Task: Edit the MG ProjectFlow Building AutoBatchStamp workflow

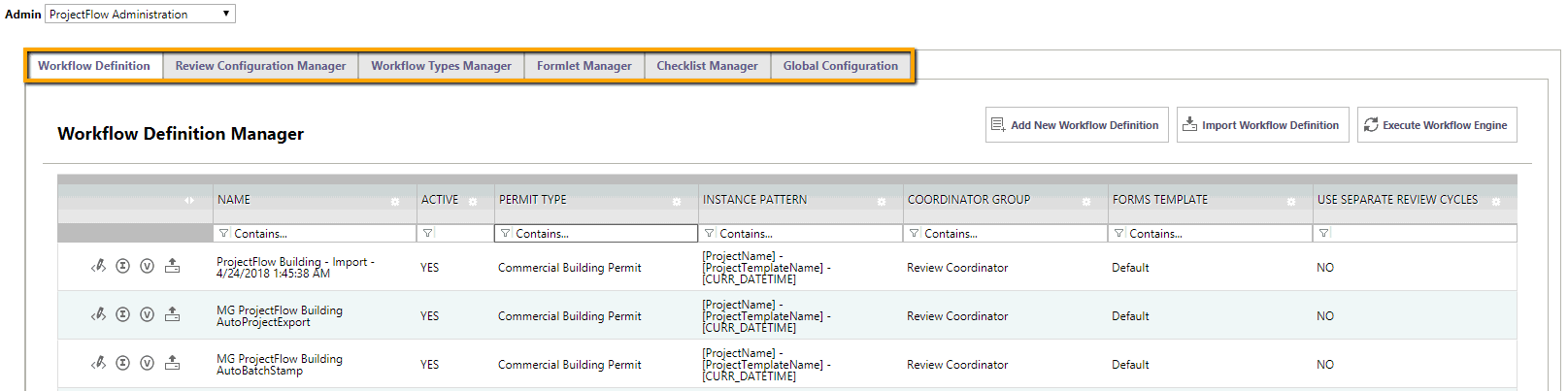Action: coord(98,363)
